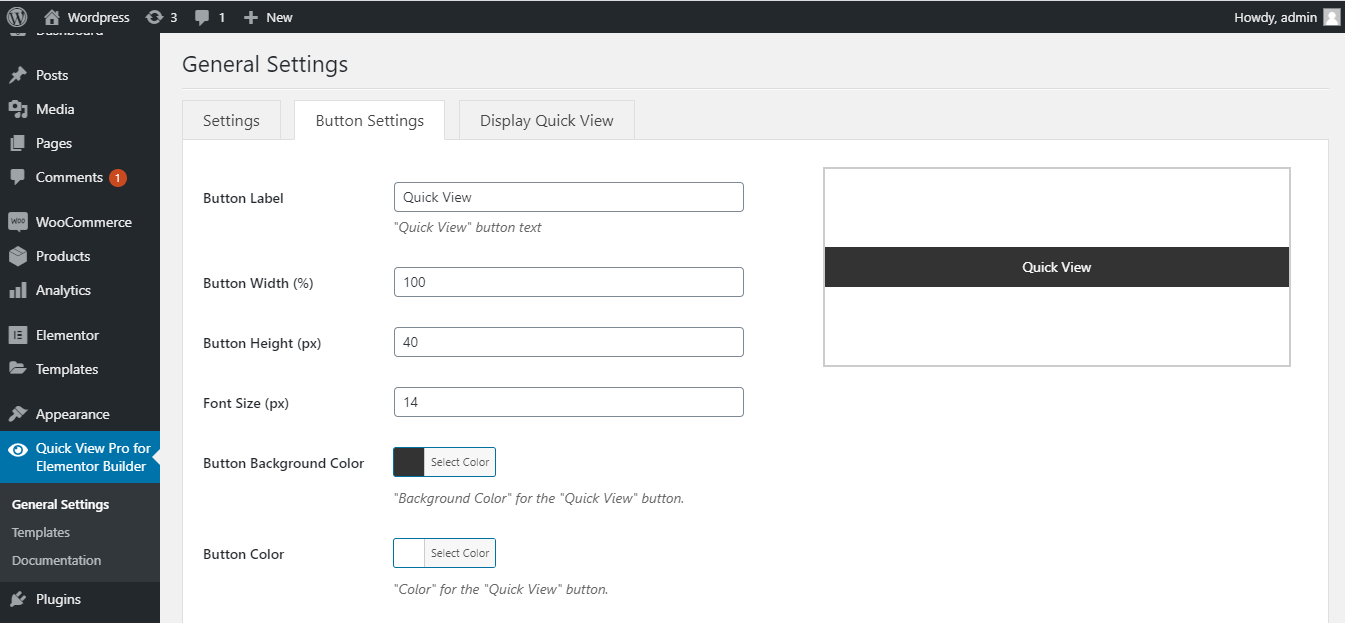Click the Button Label input field

click(x=568, y=196)
